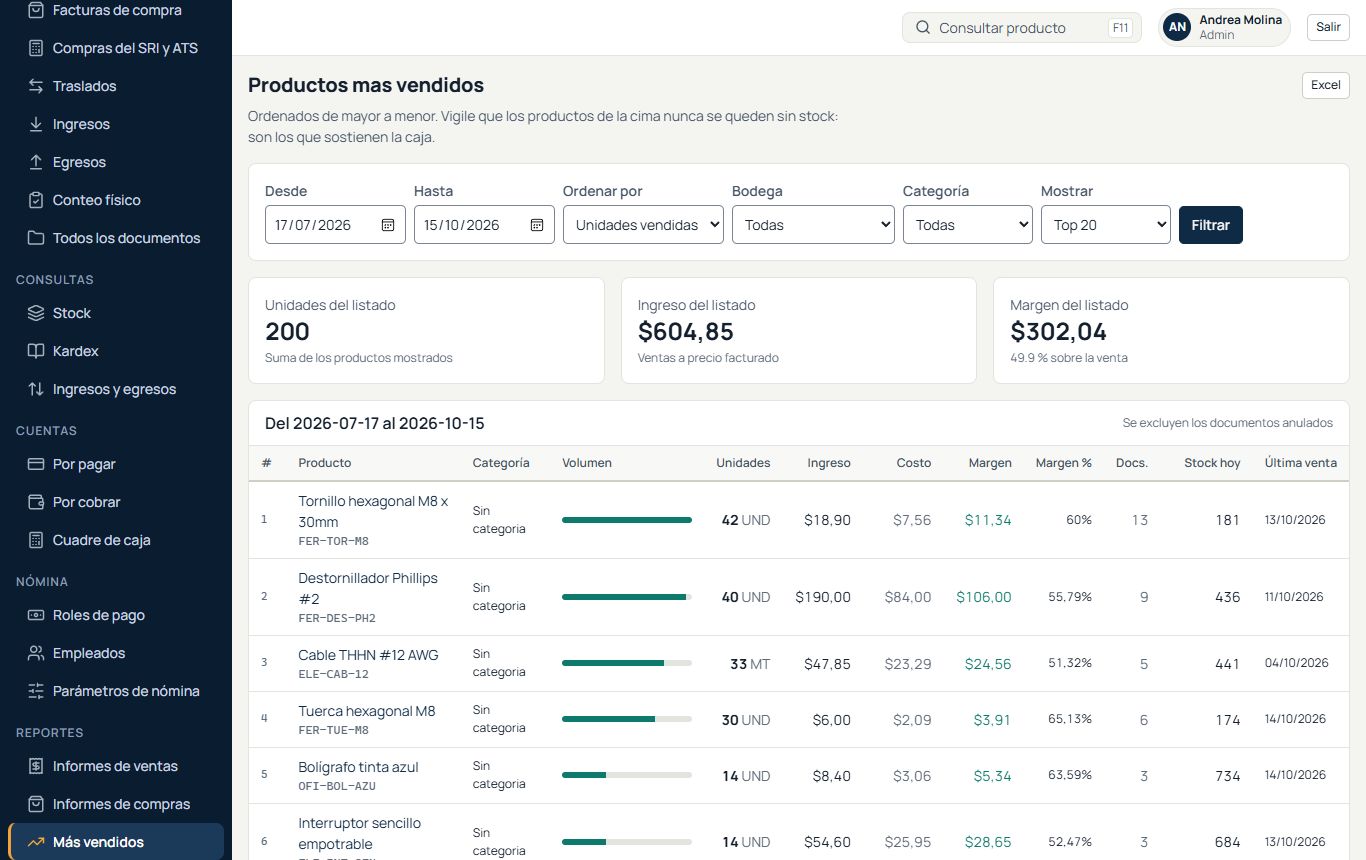
Task: Open the Ordenar por dropdown
Action: (x=643, y=225)
